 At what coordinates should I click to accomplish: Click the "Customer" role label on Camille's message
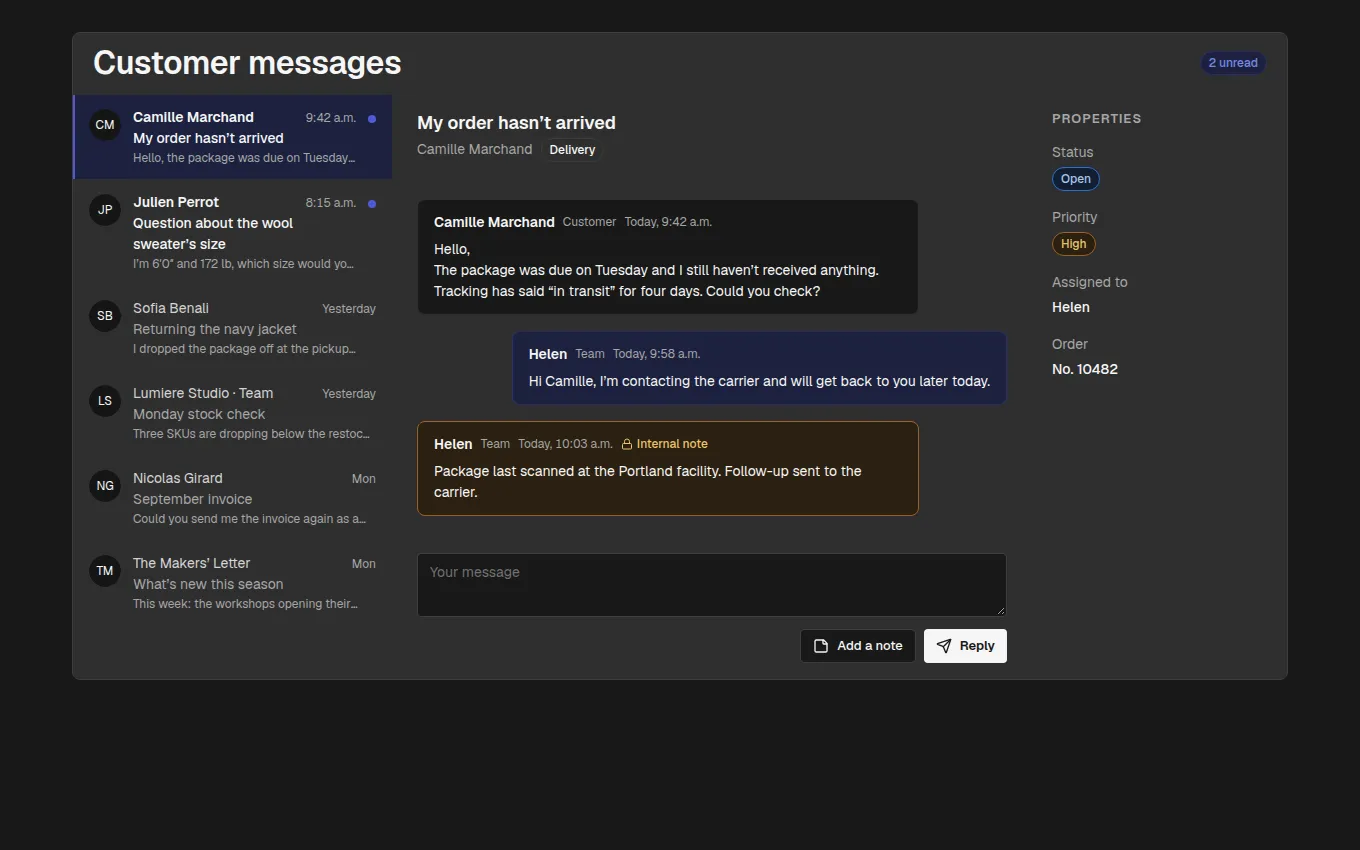point(589,222)
